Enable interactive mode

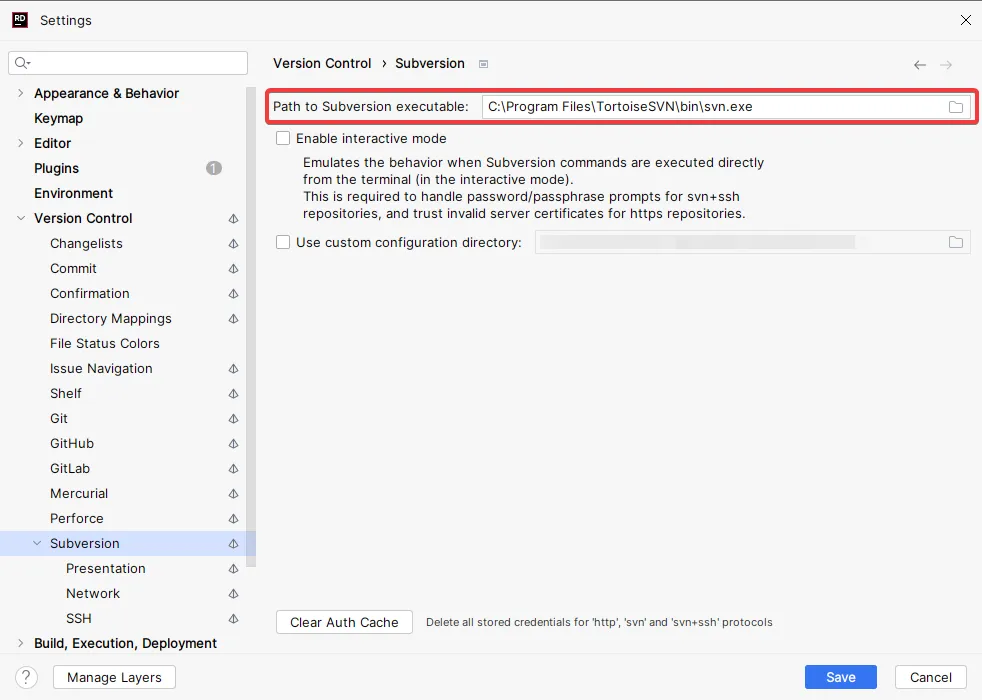click(x=283, y=138)
